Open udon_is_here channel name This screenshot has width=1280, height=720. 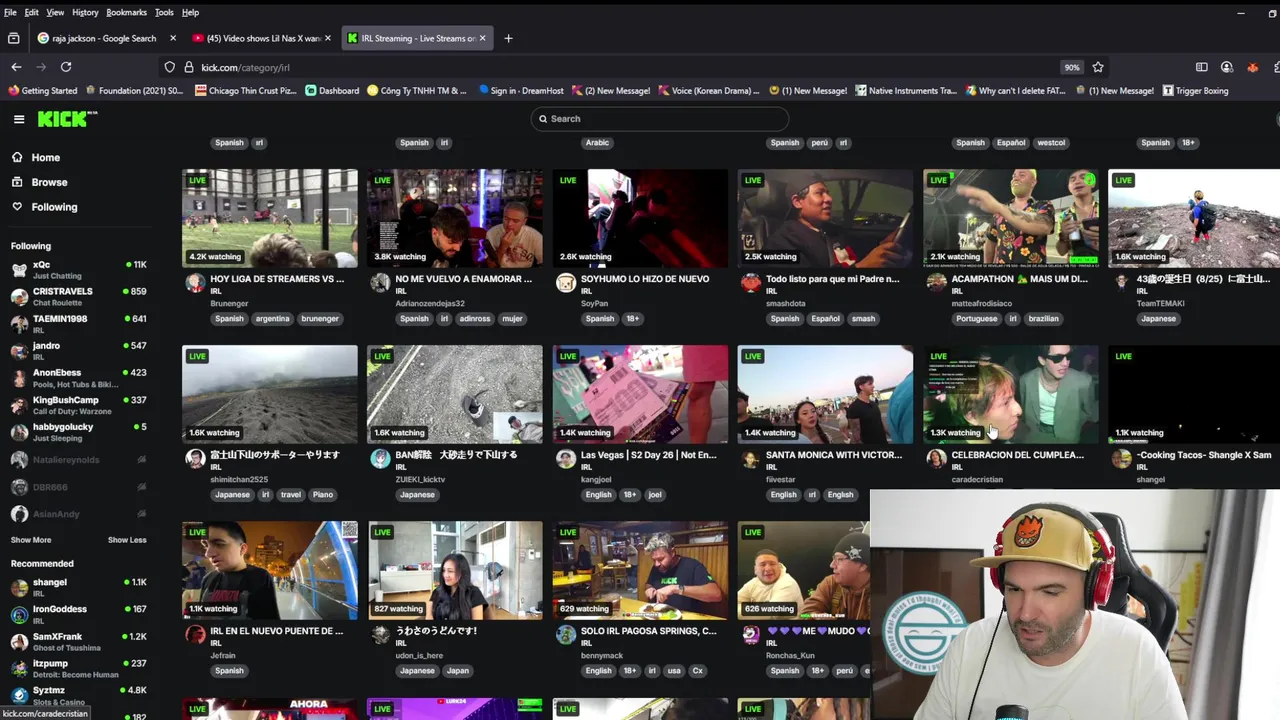point(419,656)
